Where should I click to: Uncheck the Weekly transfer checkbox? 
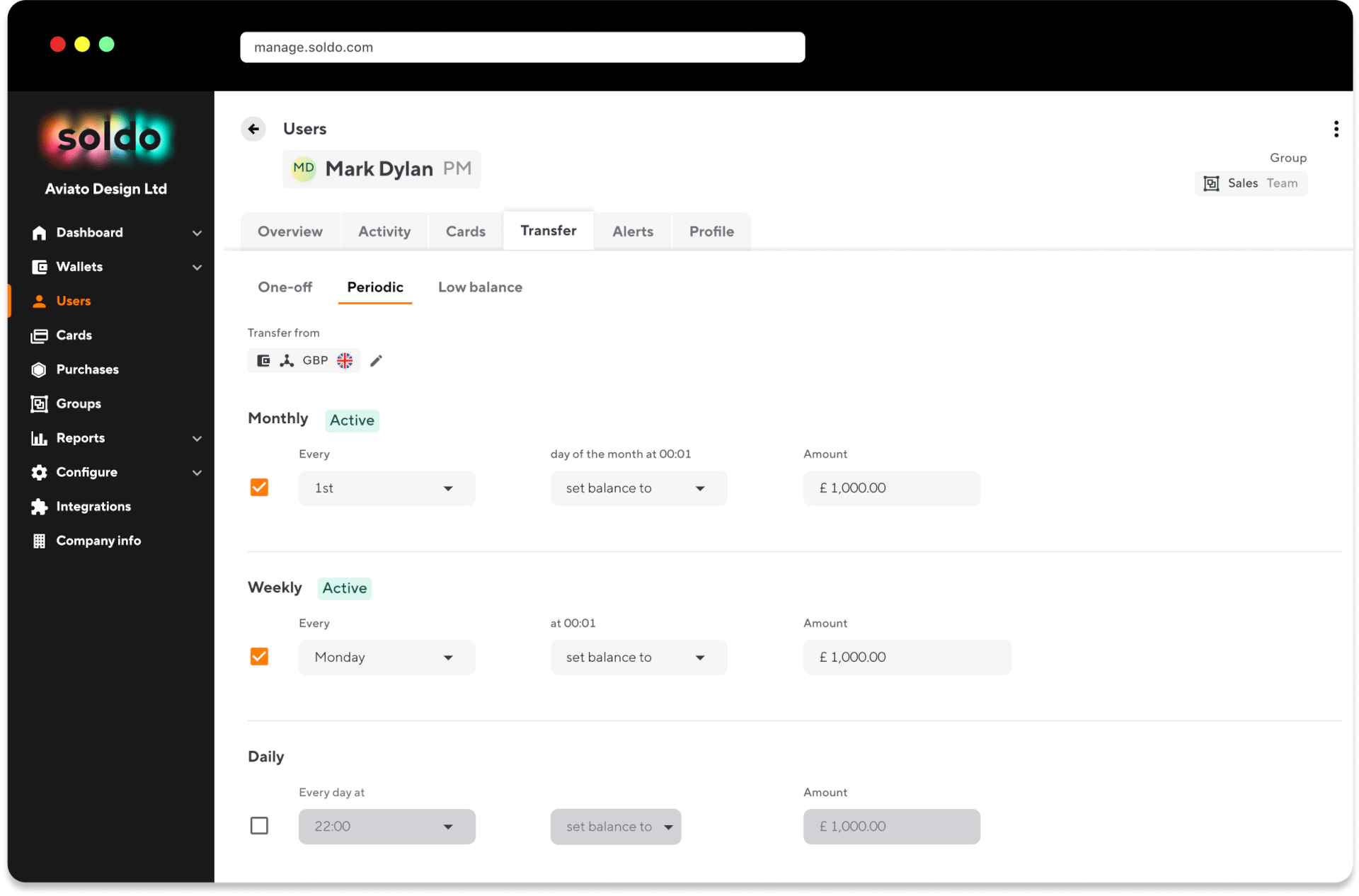(x=260, y=657)
